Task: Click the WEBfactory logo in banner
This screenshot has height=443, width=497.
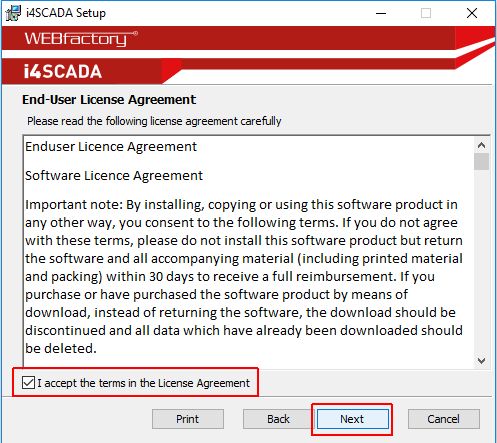Action: coord(81,39)
